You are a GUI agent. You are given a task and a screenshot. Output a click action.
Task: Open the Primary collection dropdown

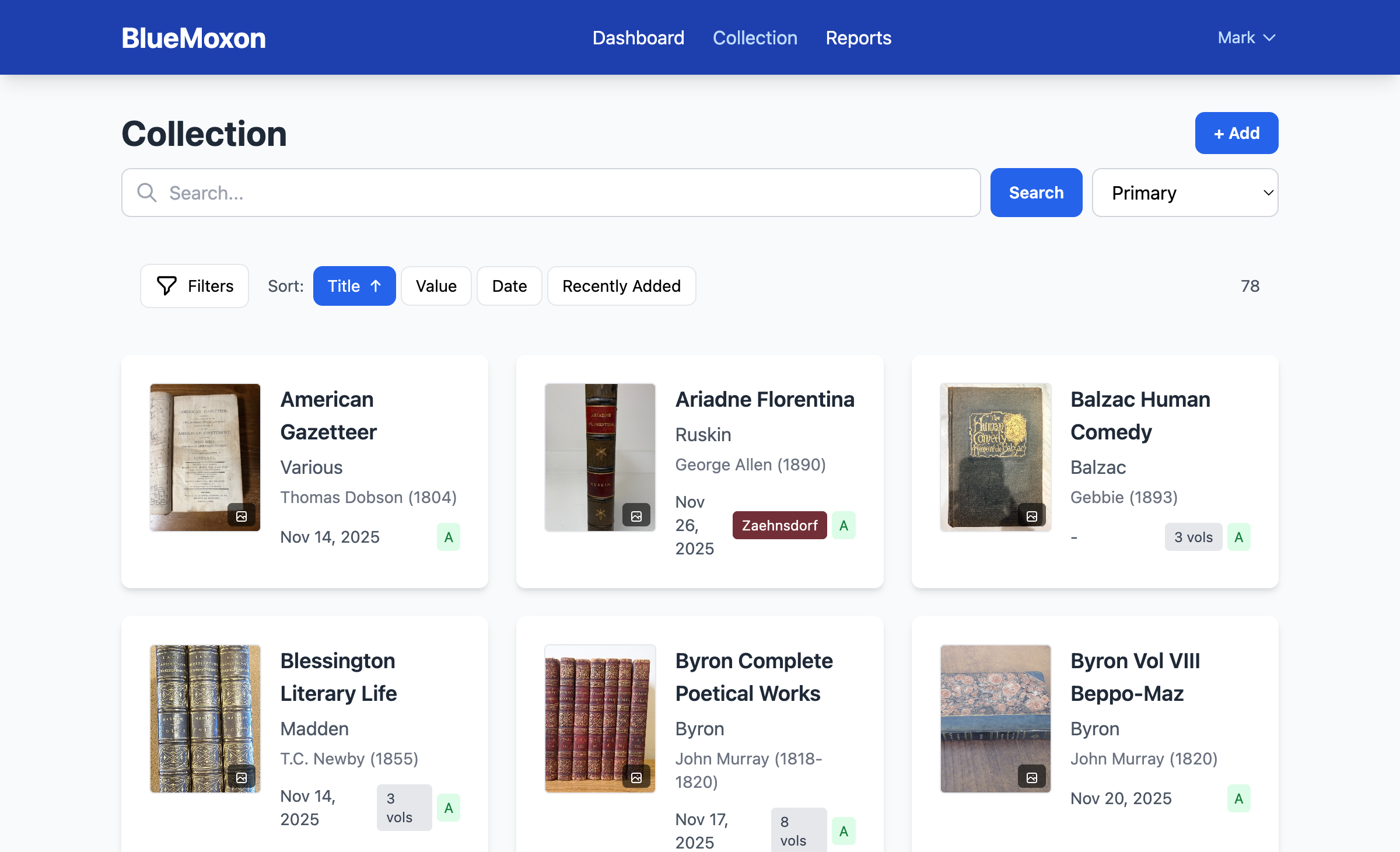coord(1185,193)
